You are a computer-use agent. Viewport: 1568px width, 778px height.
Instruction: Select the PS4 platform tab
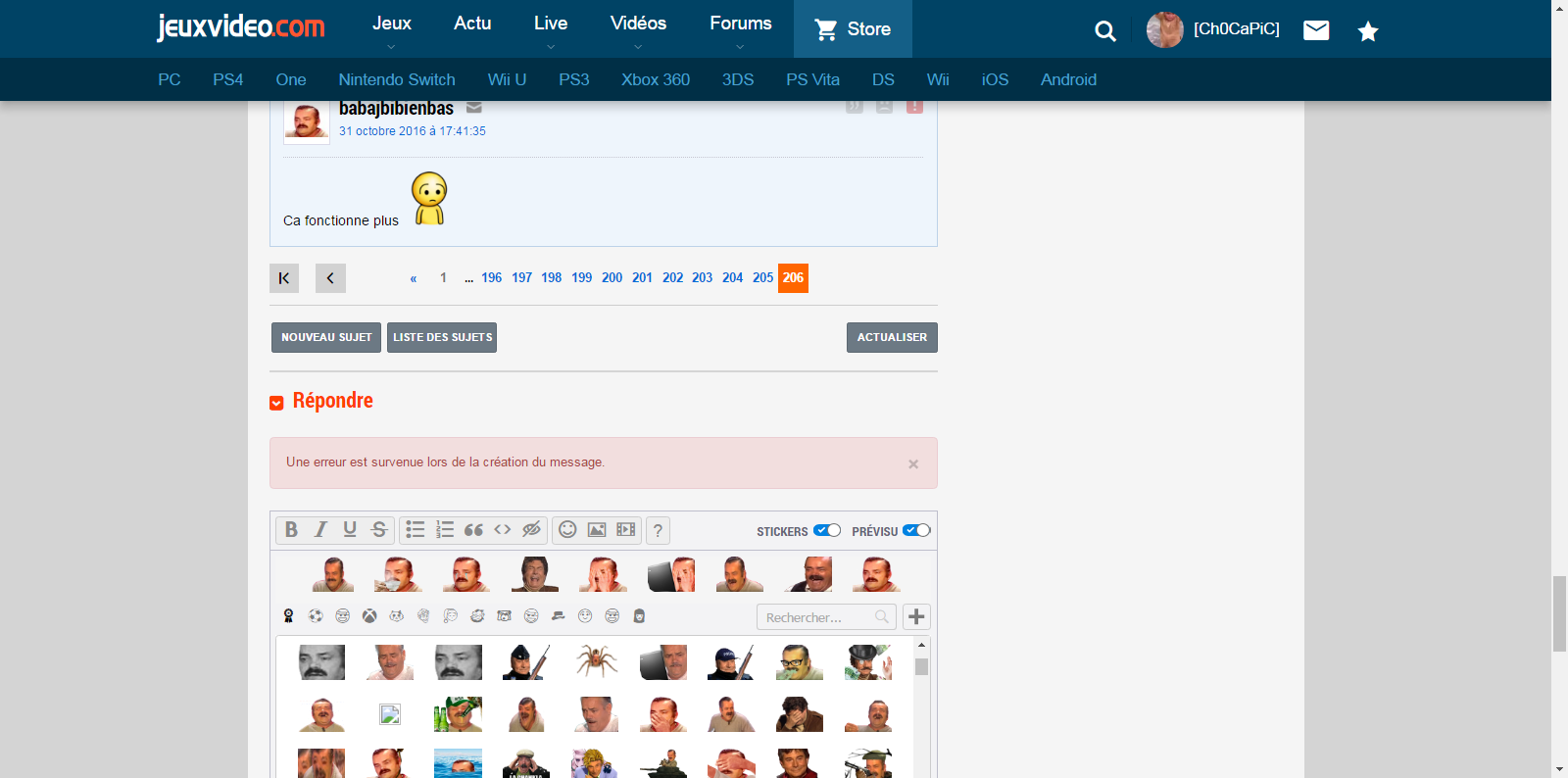pos(227,80)
